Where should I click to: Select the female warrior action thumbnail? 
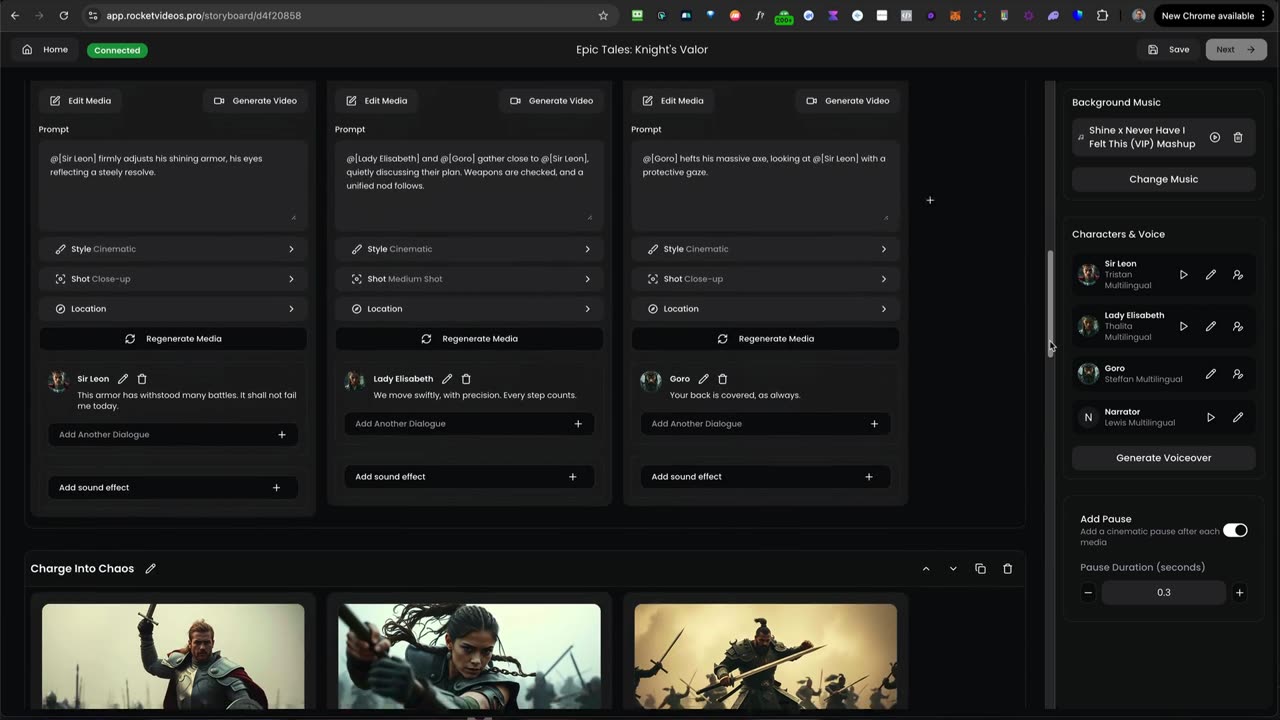(x=469, y=656)
